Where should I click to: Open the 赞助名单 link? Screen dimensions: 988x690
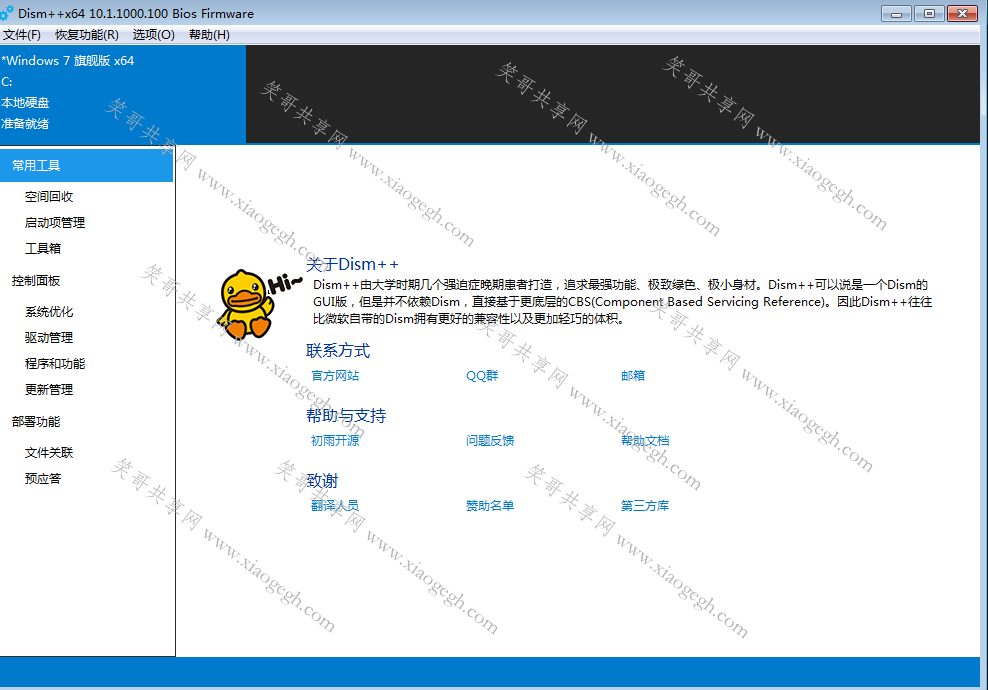(x=490, y=505)
